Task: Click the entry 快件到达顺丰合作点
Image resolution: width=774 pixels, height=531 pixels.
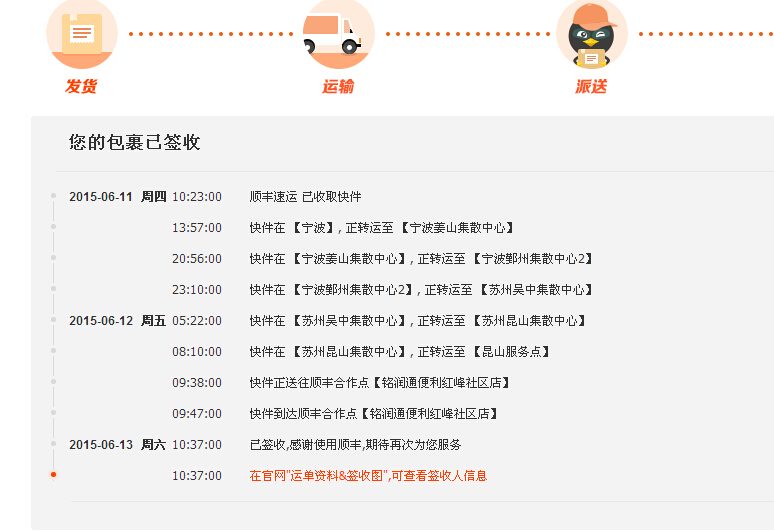Action: [374, 414]
